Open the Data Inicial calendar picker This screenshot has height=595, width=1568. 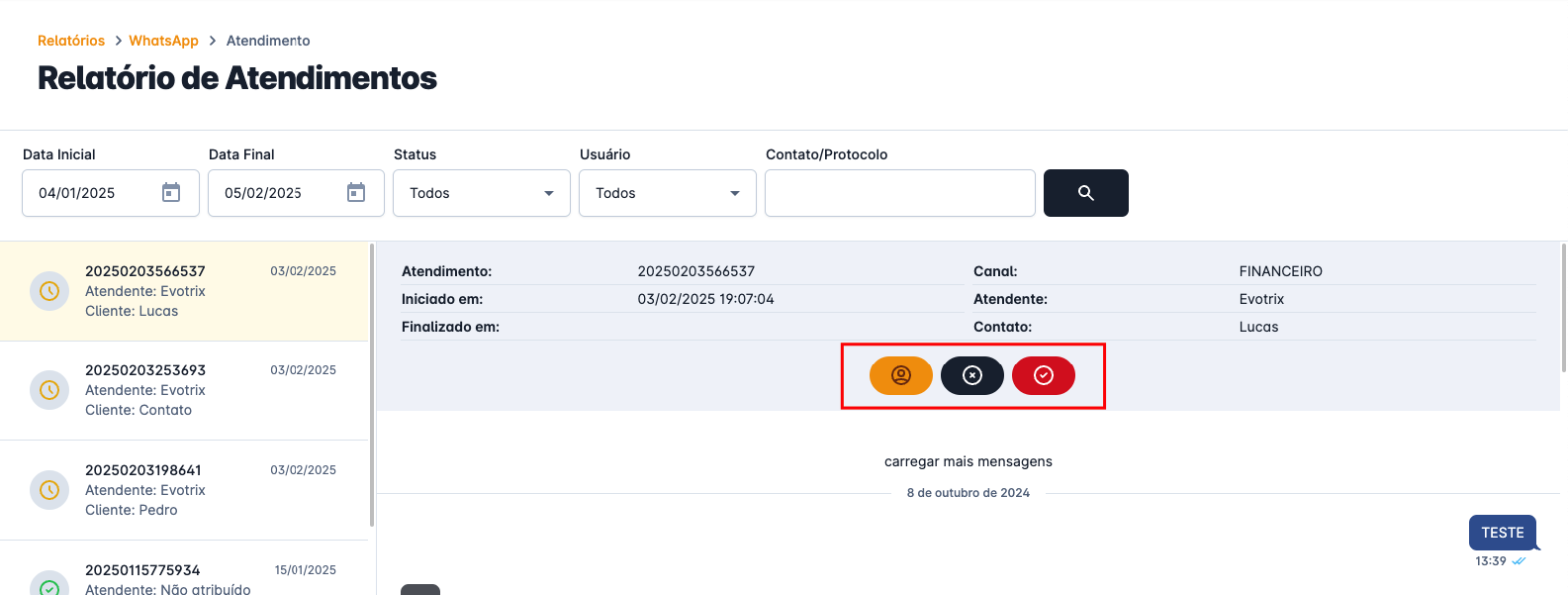click(171, 193)
